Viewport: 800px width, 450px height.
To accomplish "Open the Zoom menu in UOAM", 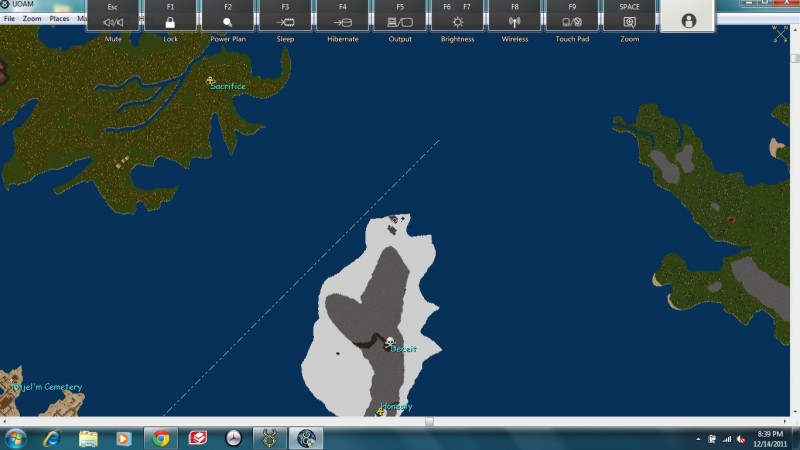I will click(x=32, y=19).
